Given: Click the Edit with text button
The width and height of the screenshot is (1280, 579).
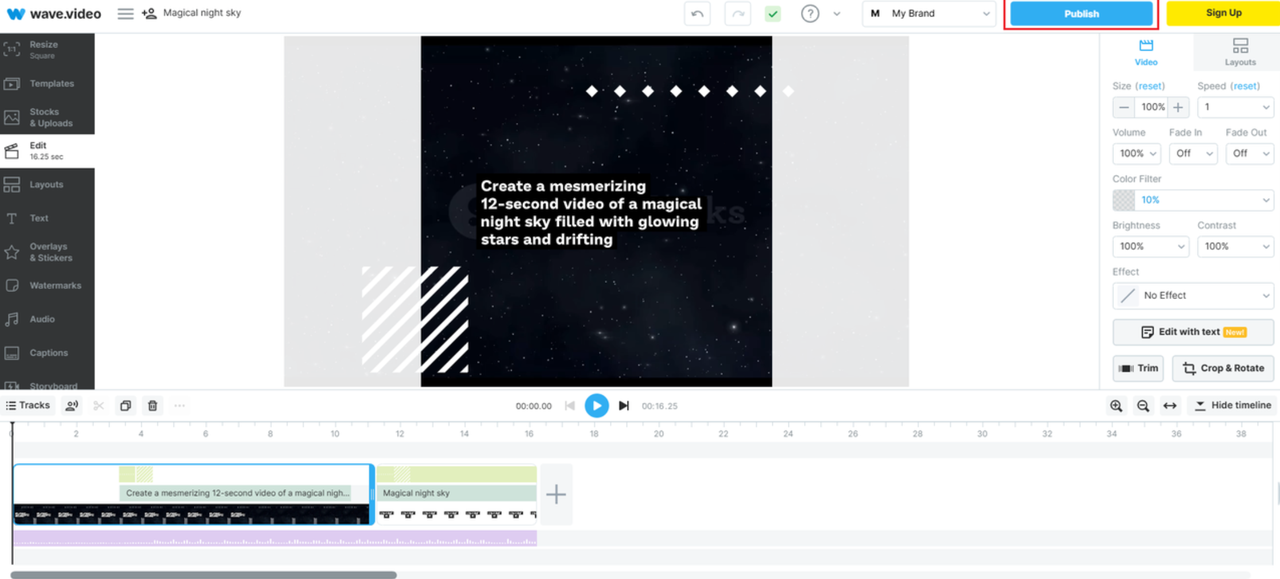Looking at the screenshot, I should pyautogui.click(x=1194, y=332).
